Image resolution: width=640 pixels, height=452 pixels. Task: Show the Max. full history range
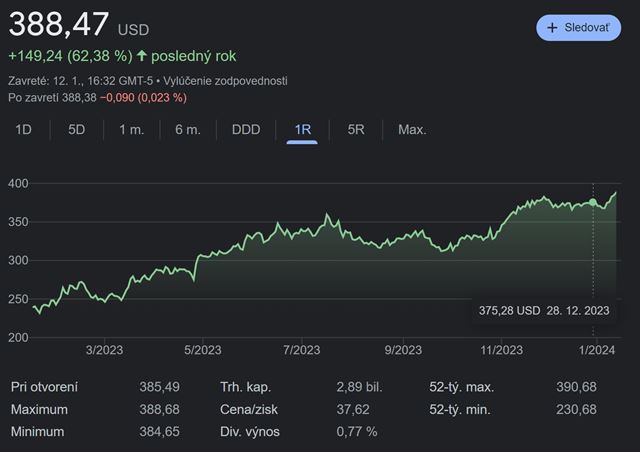pos(412,129)
